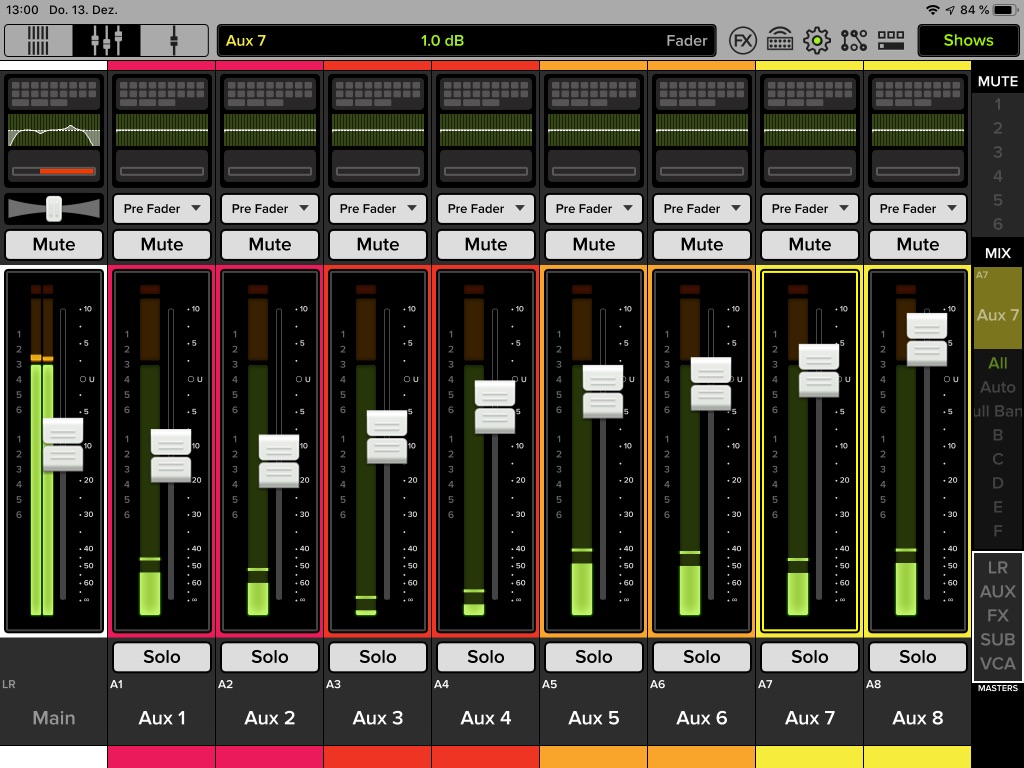Mute the Aux 8 channel
1024x768 pixels.
917,244
